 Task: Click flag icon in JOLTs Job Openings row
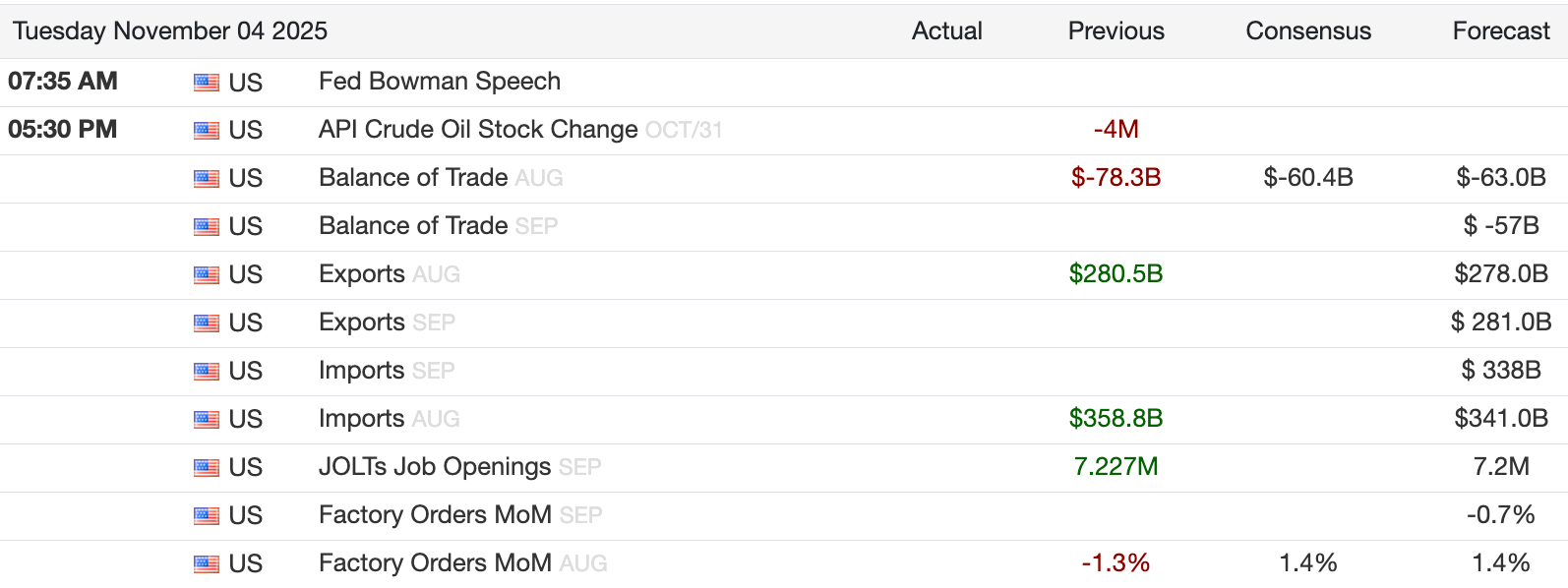pos(207,468)
